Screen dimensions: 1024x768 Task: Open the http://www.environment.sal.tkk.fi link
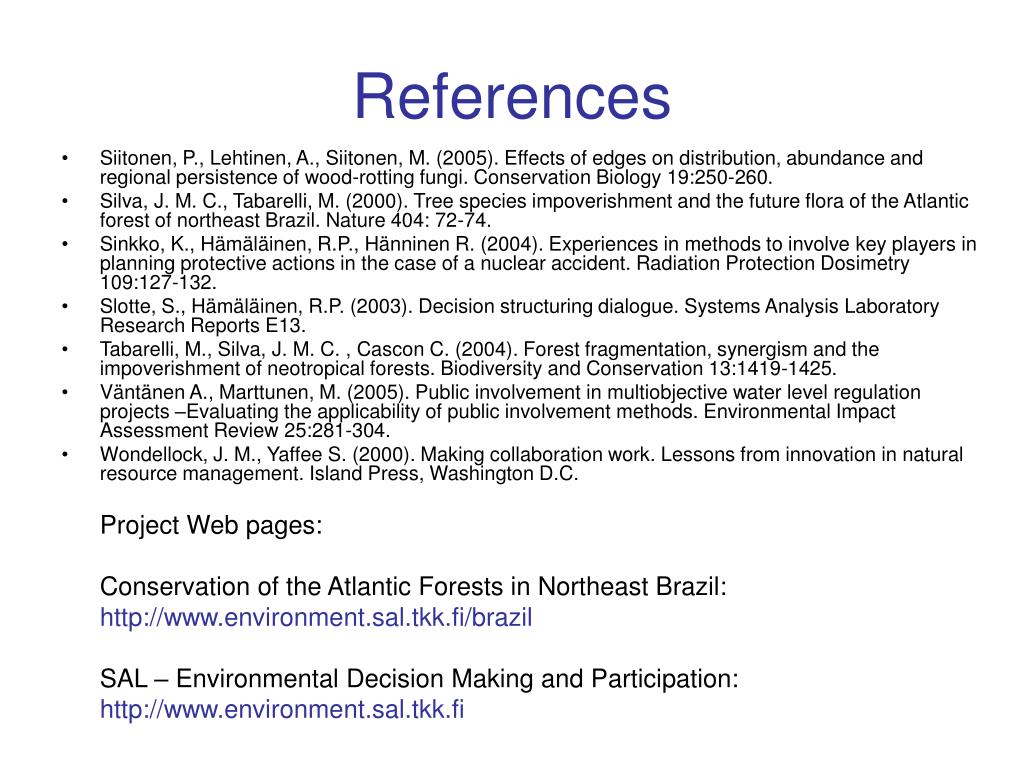coord(282,709)
